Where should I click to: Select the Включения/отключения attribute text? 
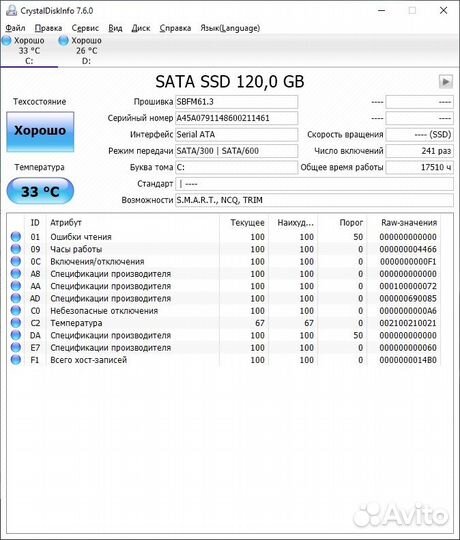(97, 262)
